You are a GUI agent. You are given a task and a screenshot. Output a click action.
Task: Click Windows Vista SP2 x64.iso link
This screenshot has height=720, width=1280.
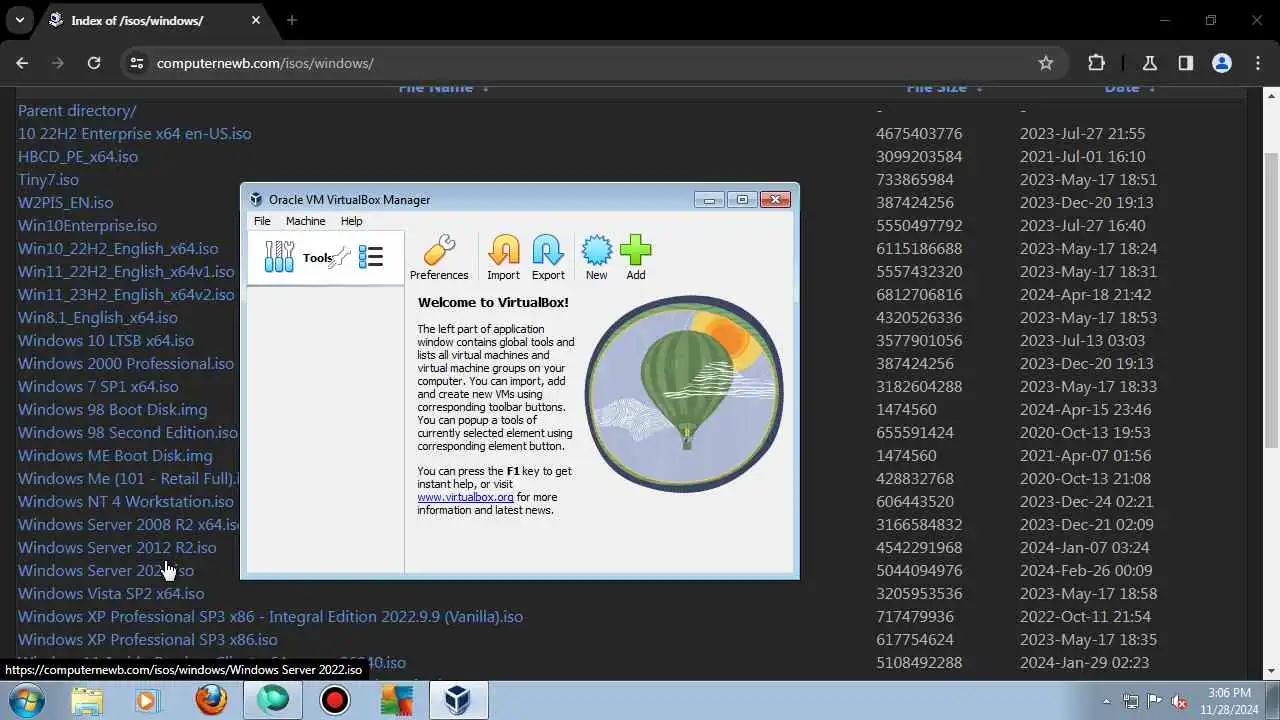111,594
